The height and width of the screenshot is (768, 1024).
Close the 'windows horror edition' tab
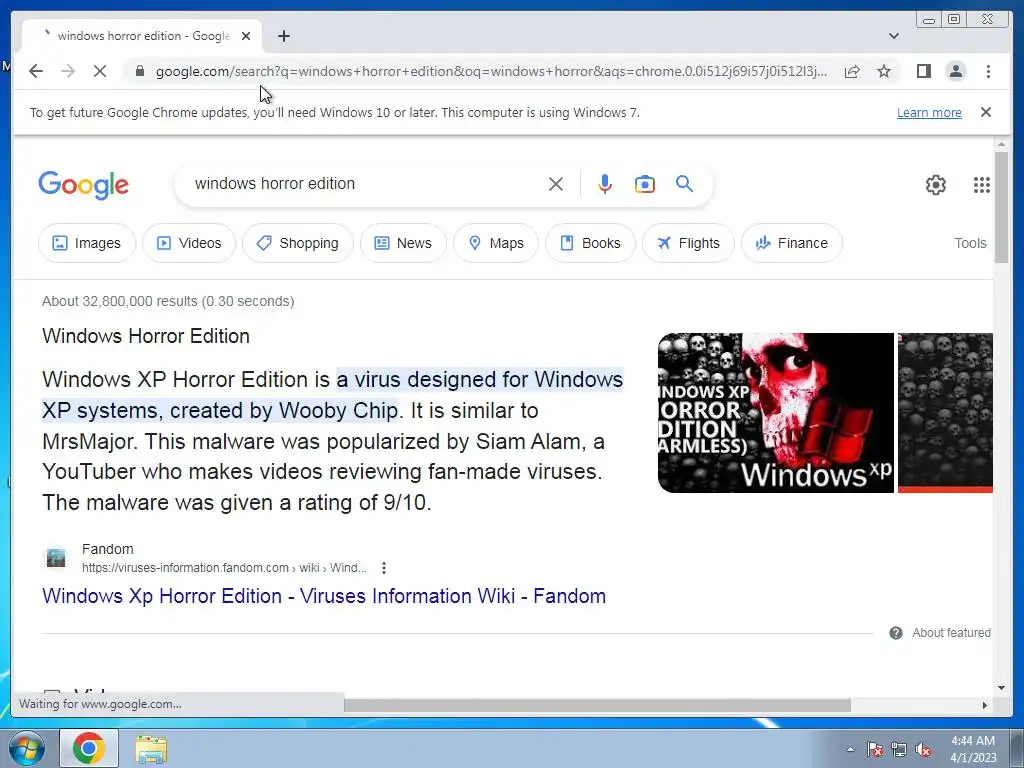(246, 36)
